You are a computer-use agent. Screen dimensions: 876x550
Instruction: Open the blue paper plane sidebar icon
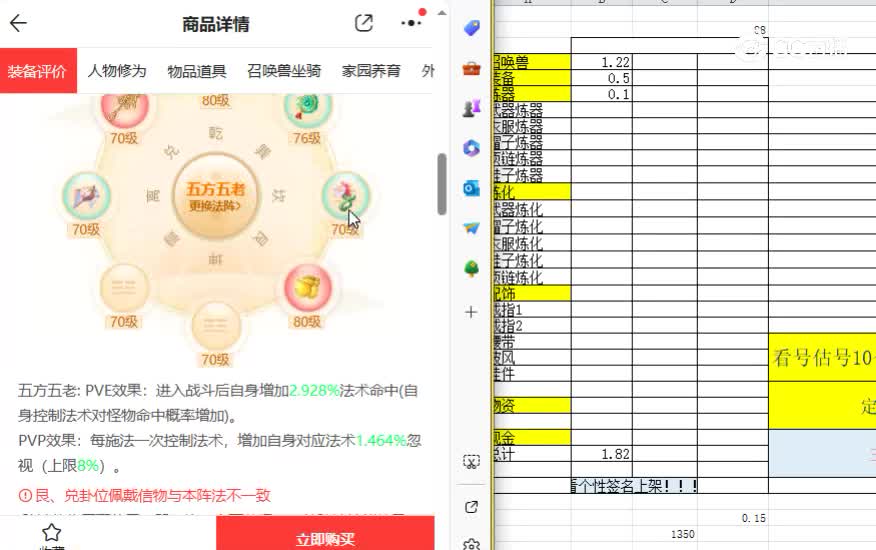coord(472,228)
